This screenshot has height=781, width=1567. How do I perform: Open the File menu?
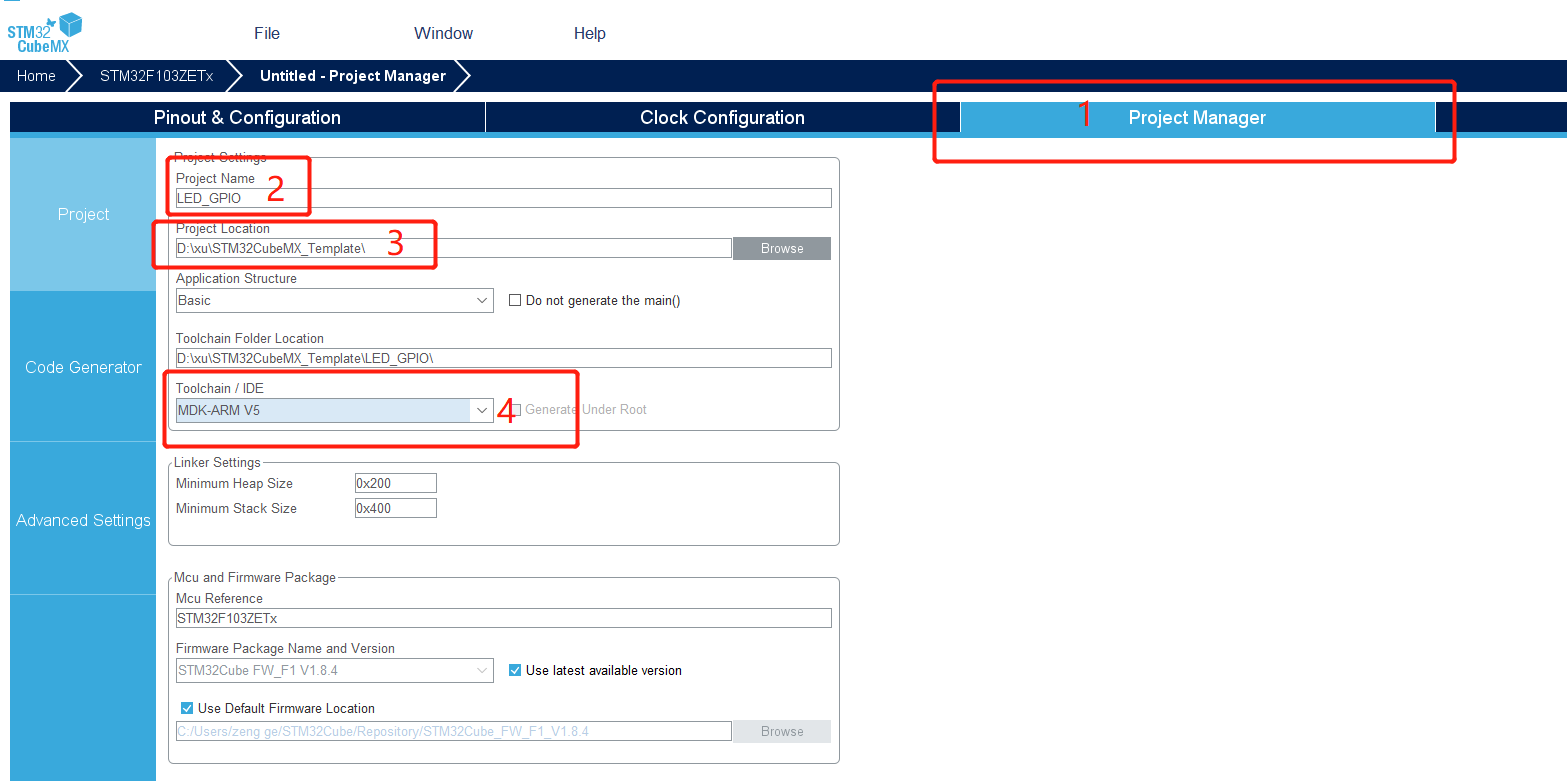[x=267, y=33]
